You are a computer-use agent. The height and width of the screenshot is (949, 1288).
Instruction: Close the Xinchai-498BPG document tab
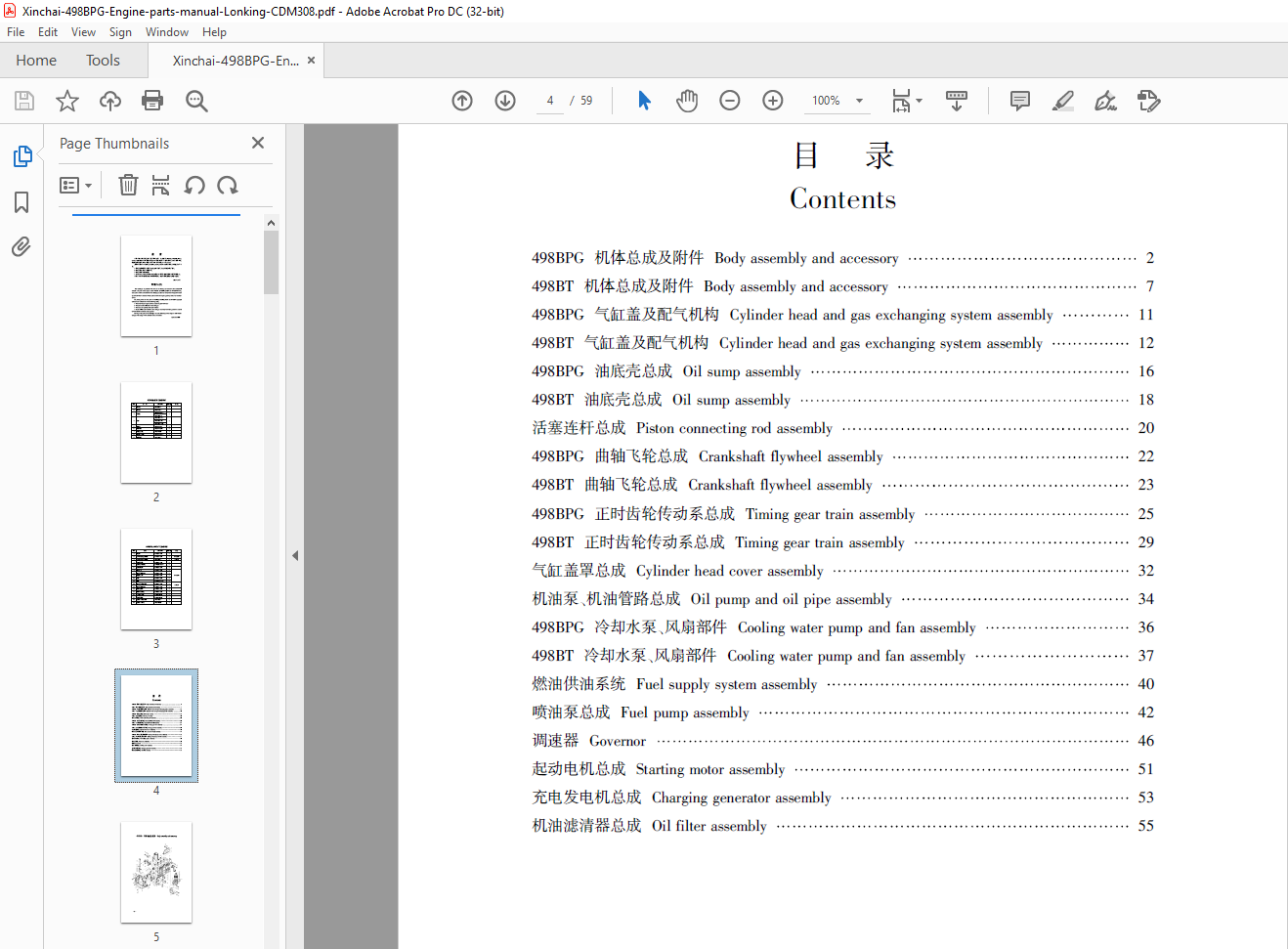click(312, 61)
